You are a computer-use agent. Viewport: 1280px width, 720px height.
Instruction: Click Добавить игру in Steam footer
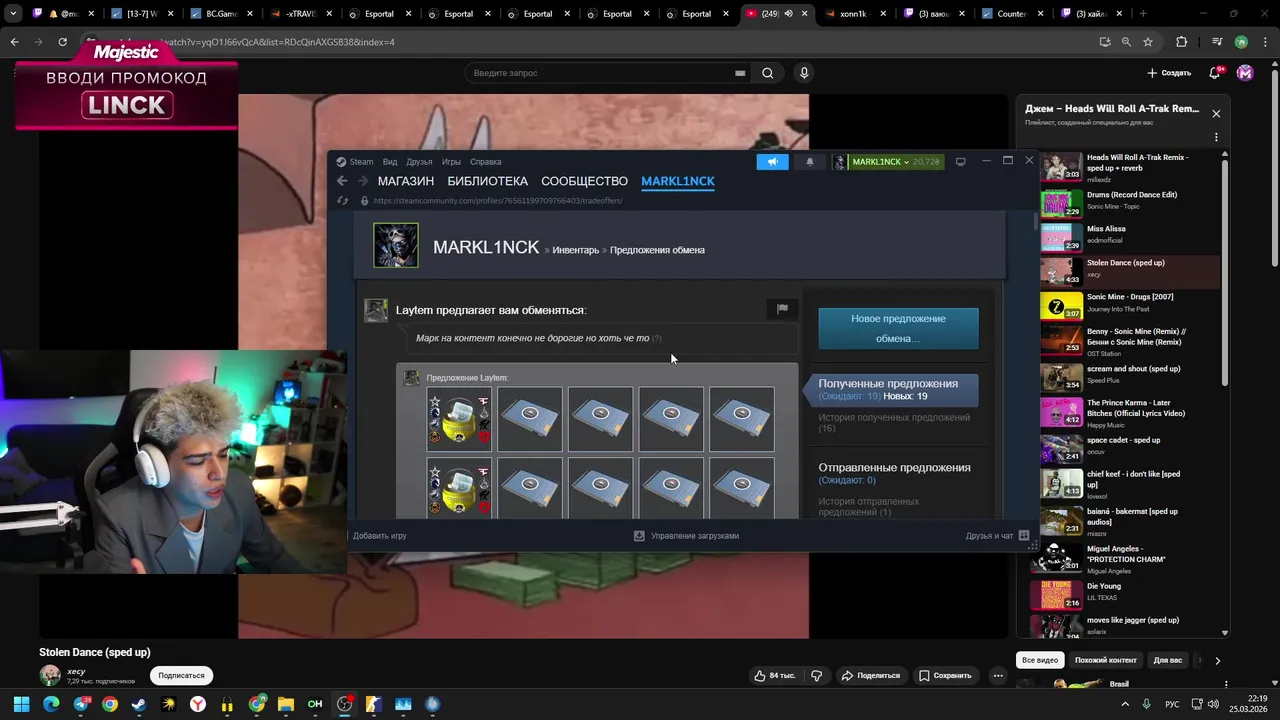pos(379,536)
